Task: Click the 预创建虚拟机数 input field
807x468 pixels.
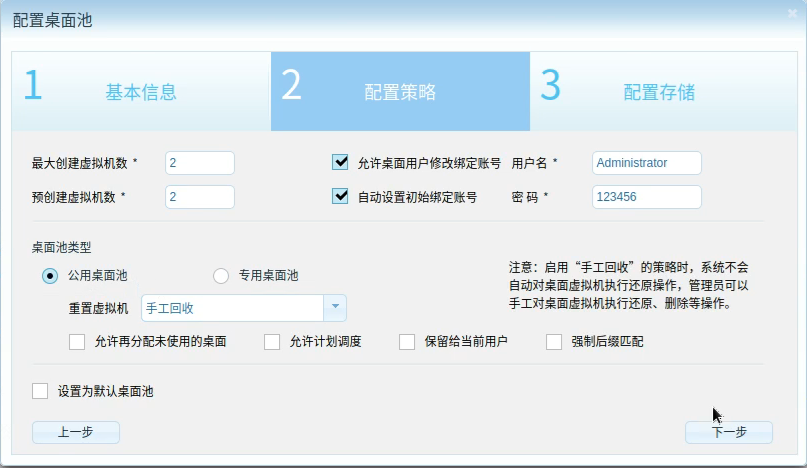Action: click(x=200, y=197)
